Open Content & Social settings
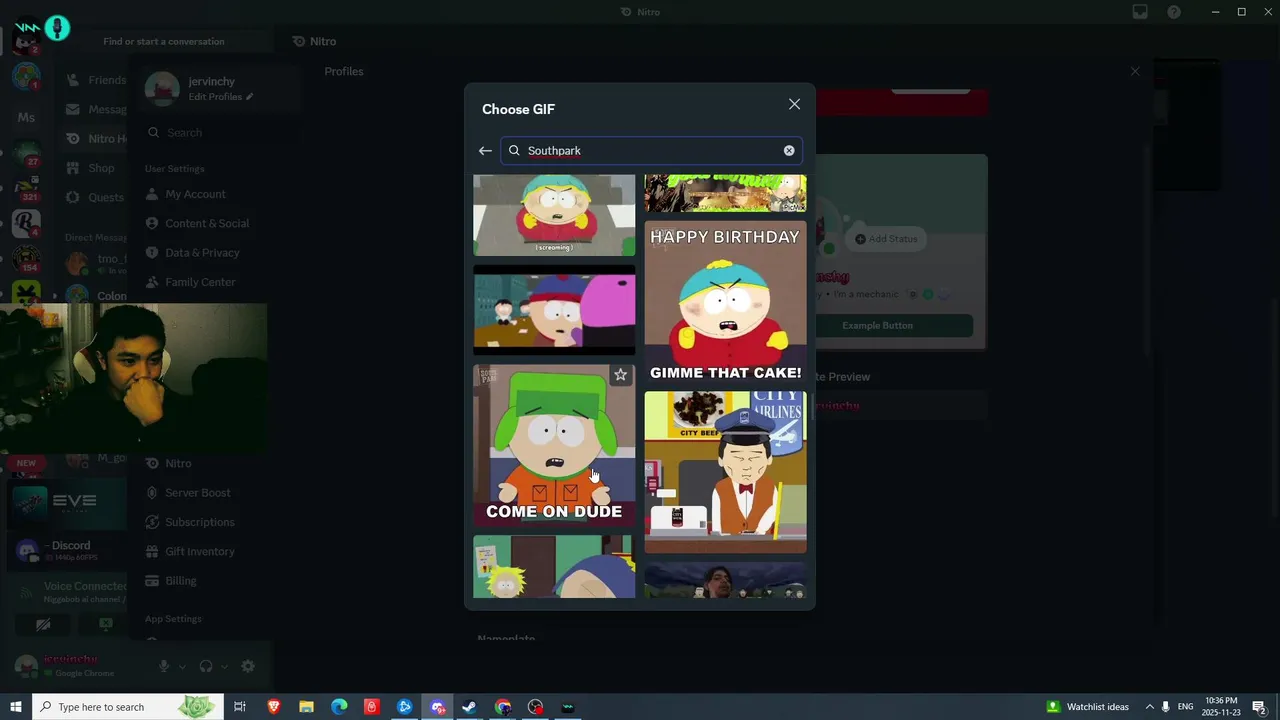The width and height of the screenshot is (1280, 720). (207, 223)
